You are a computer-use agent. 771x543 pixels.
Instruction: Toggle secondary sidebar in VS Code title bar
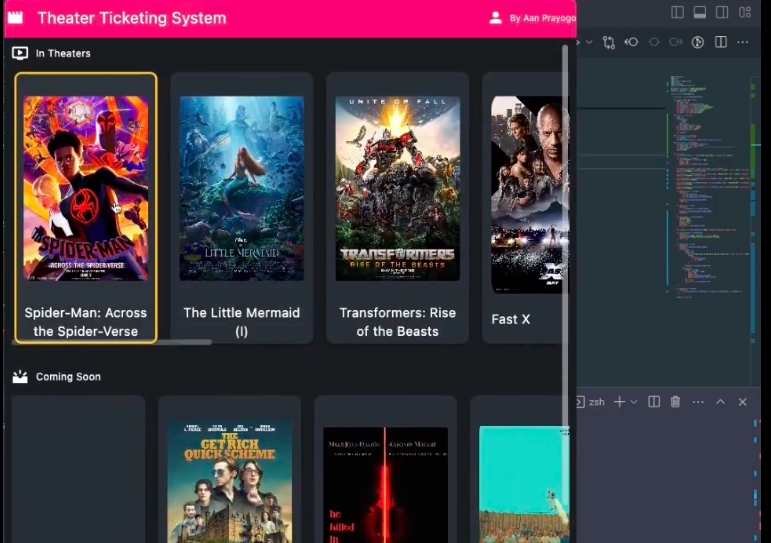pos(722,12)
